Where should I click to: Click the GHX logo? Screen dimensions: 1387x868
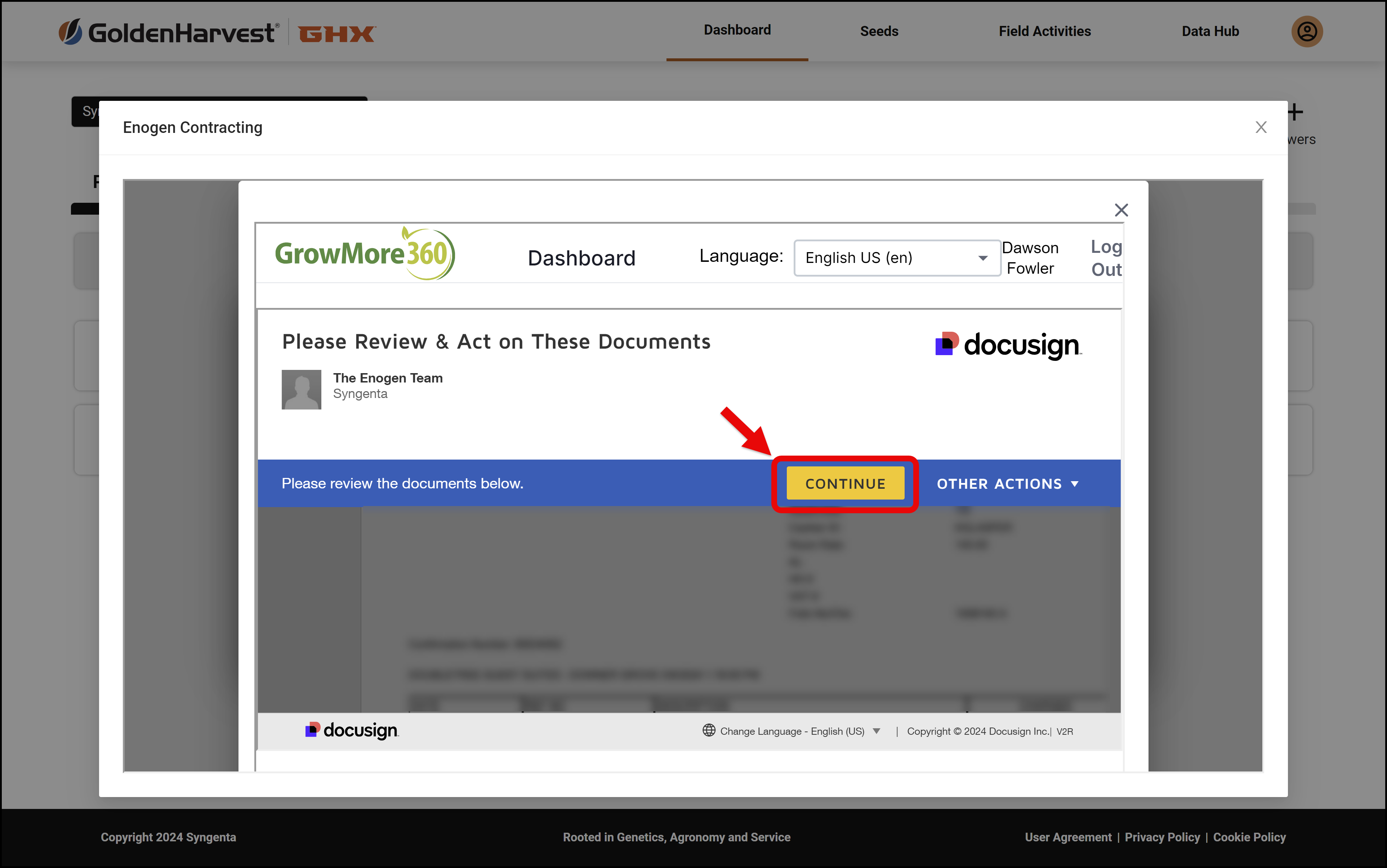(336, 34)
